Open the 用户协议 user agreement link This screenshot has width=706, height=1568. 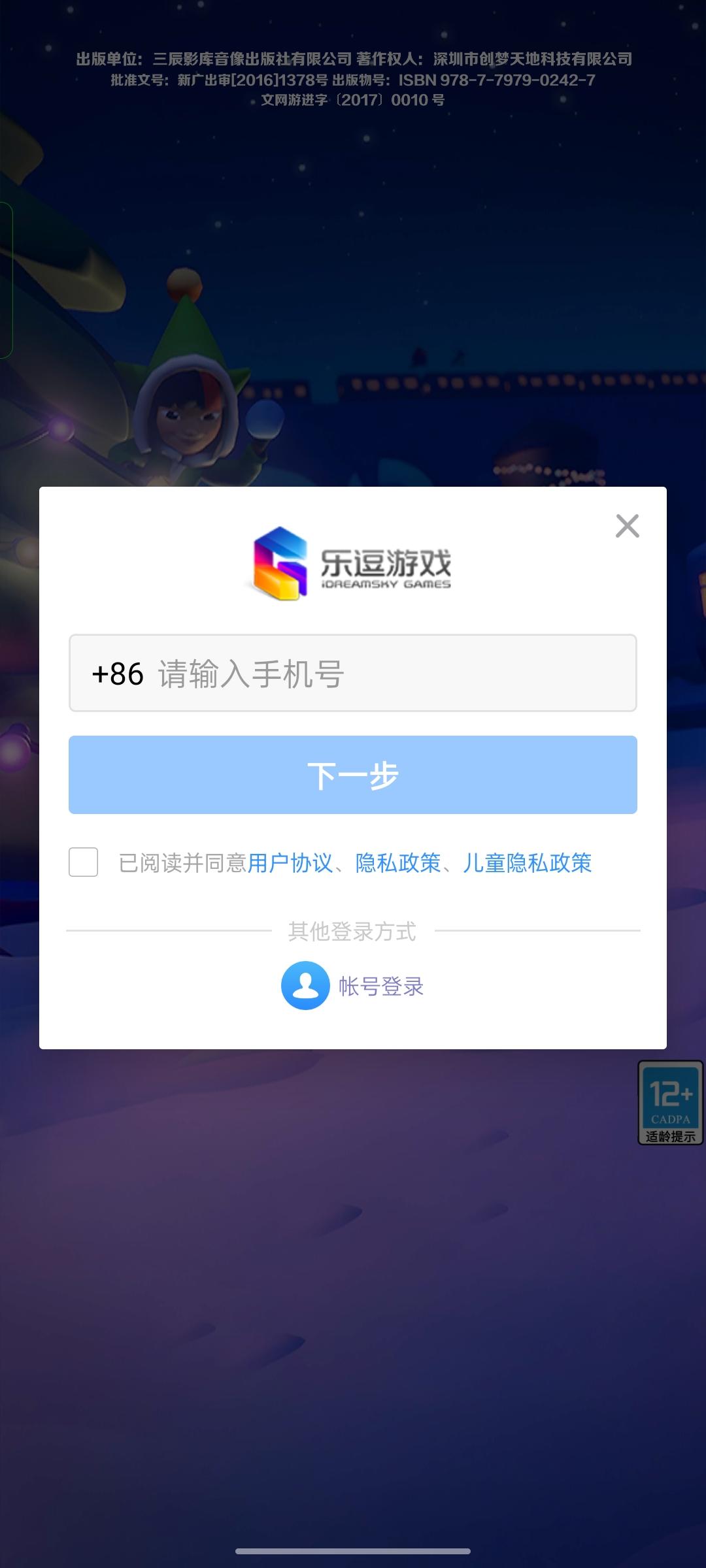tap(290, 863)
